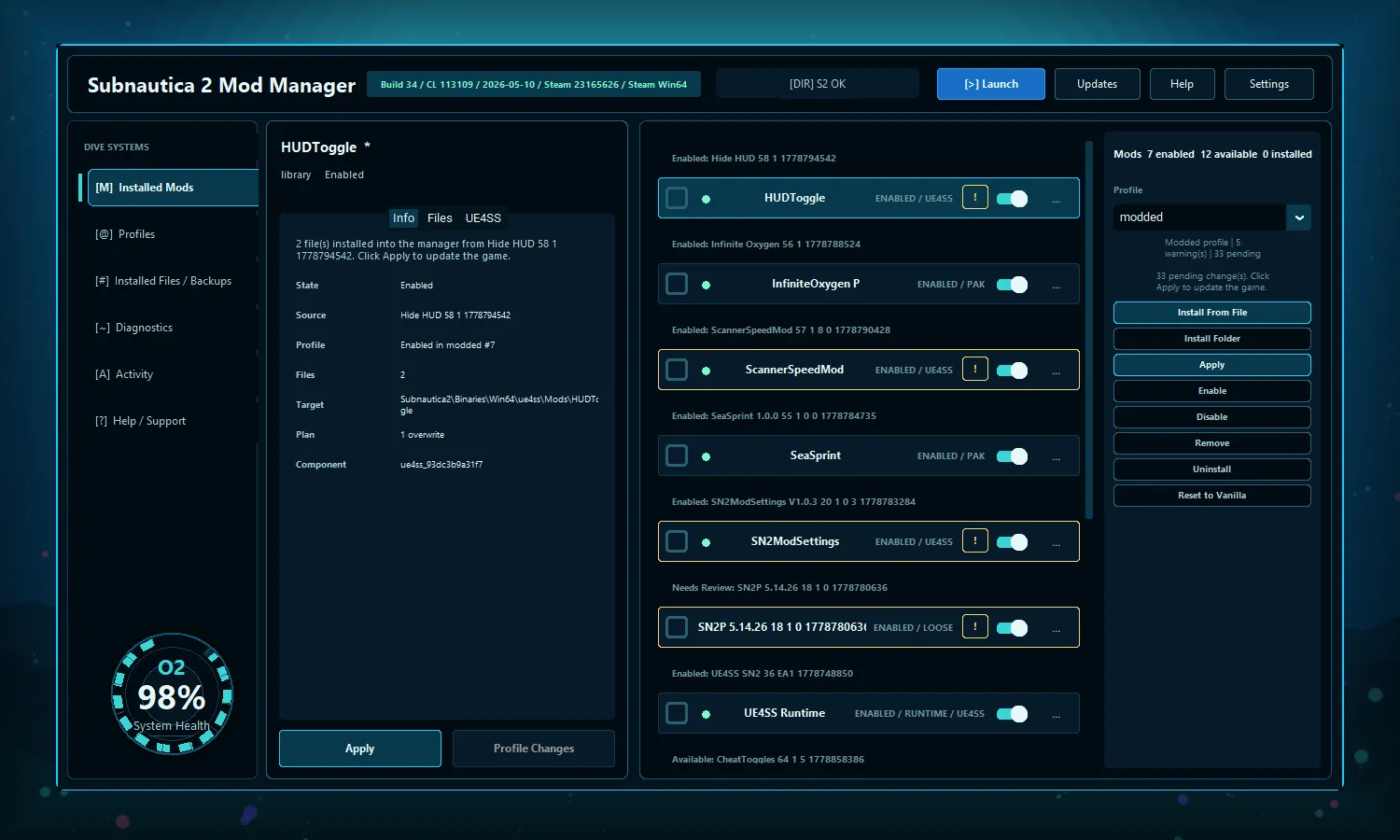Disable the SeaSprint mod switch
This screenshot has height=840, width=1400.
(1012, 456)
